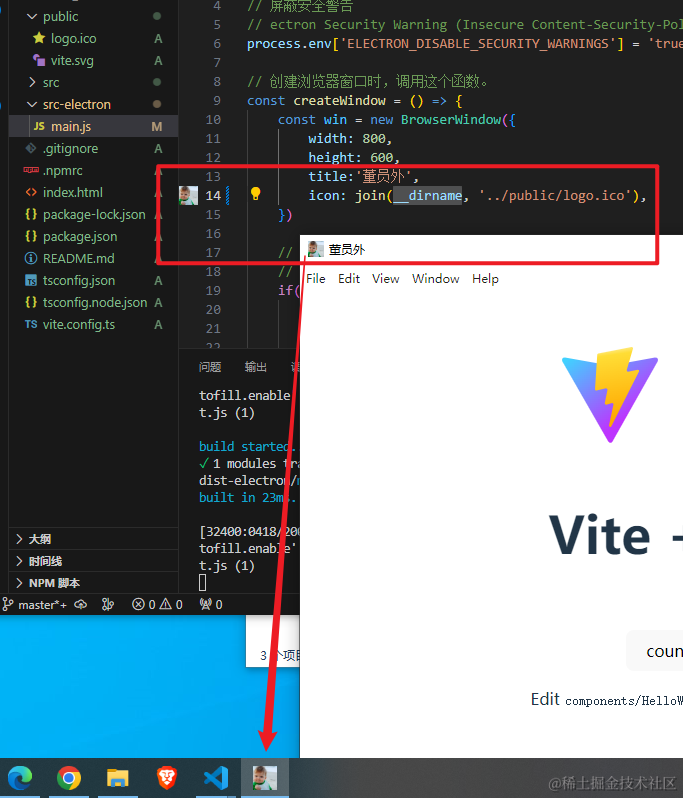The image size is (683, 798).
Task: Open tsconfig.json file
Action: (x=78, y=280)
